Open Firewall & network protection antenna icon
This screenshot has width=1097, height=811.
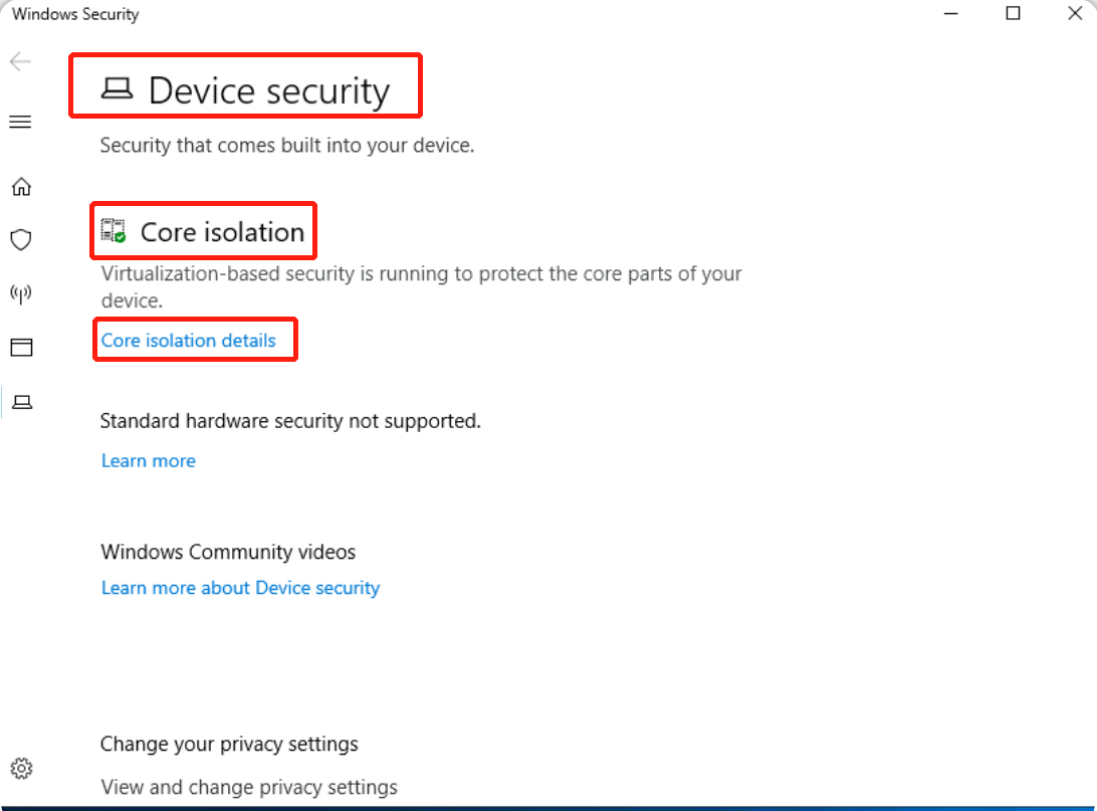pyautogui.click(x=21, y=294)
